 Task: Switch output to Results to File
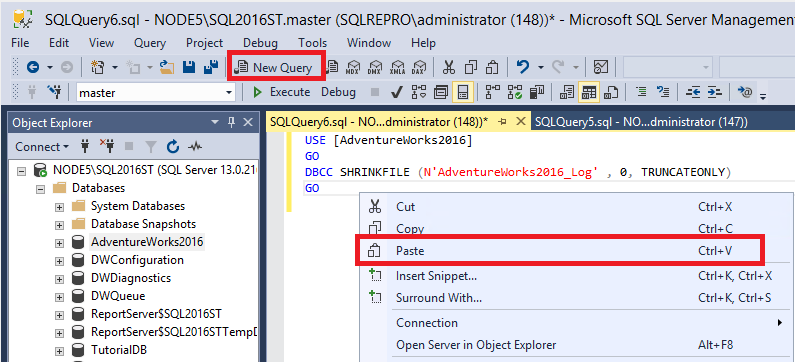(611, 92)
